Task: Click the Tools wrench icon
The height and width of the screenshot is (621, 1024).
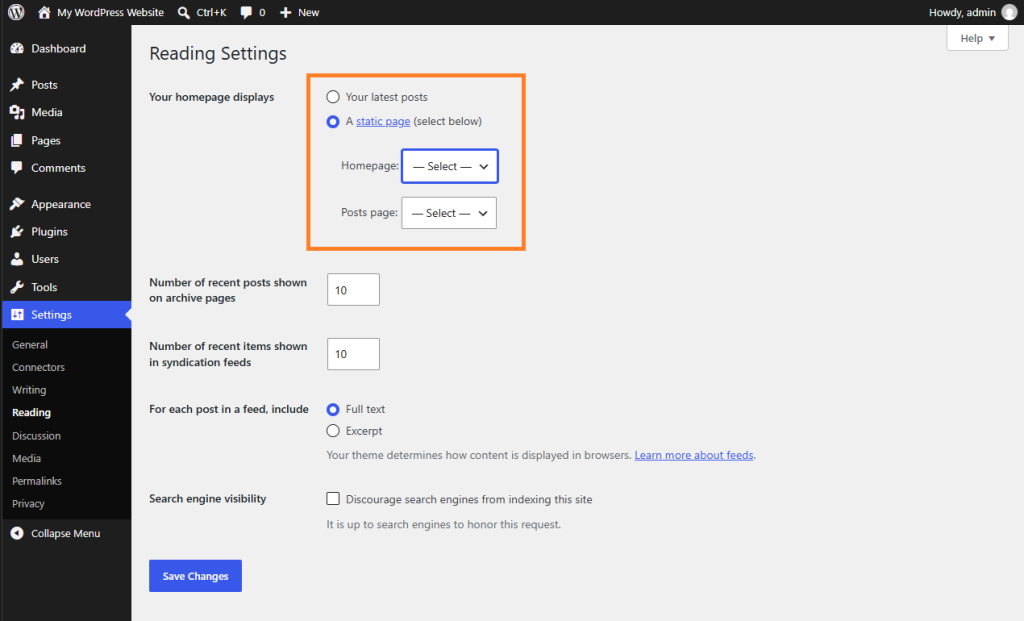Action: point(17,287)
